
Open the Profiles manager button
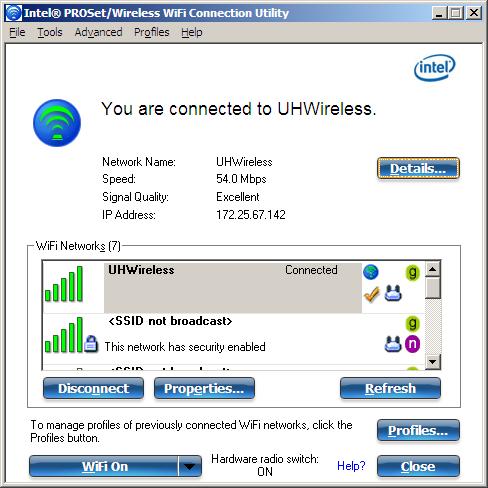[x=418, y=430]
